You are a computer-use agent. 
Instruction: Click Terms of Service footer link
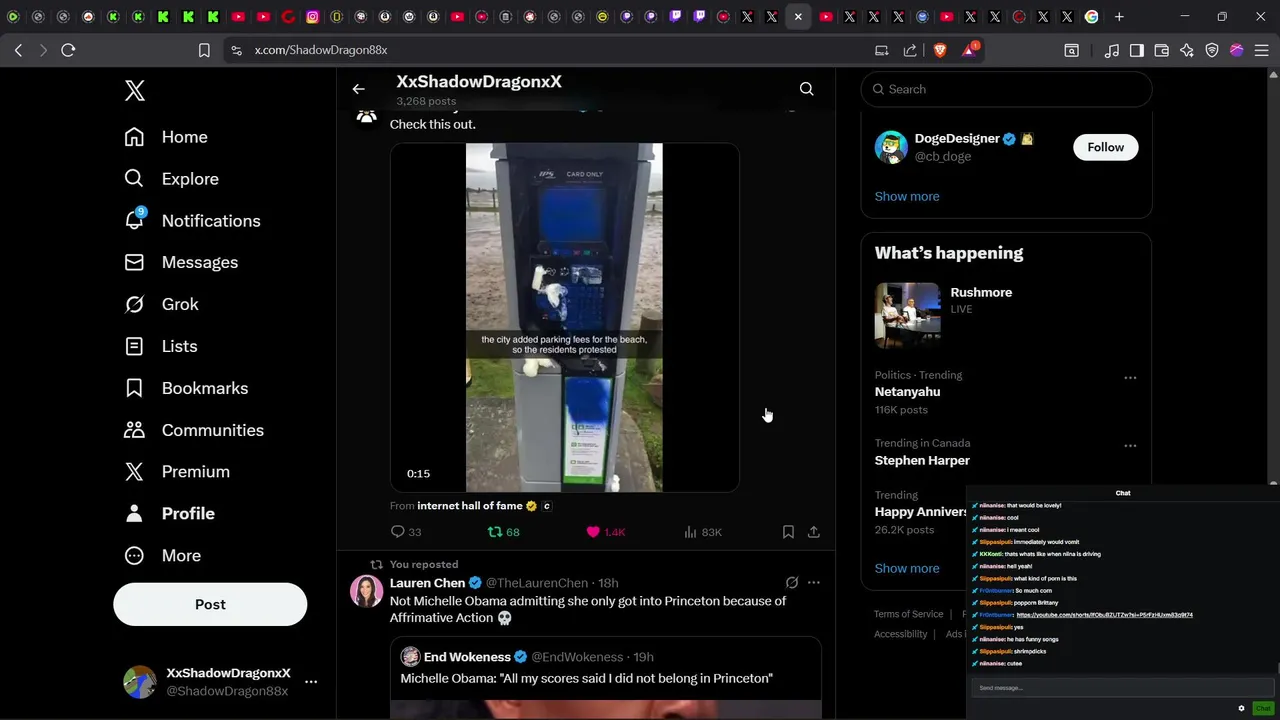pyautogui.click(x=908, y=614)
